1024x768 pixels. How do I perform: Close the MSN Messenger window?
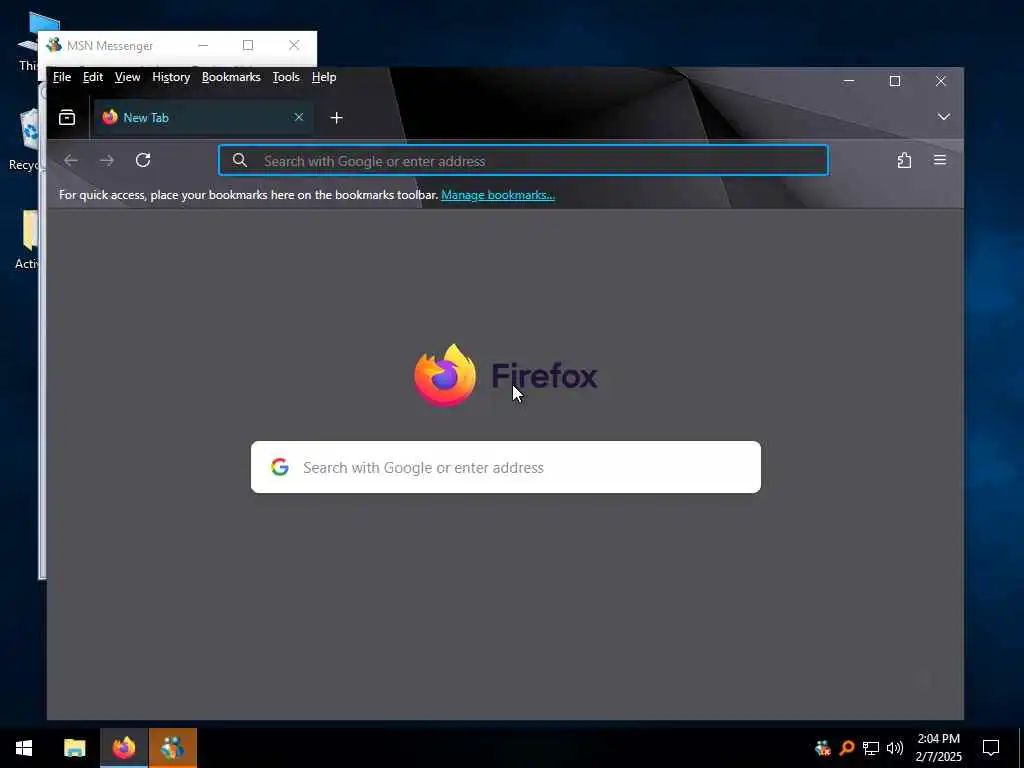pyautogui.click(x=294, y=45)
